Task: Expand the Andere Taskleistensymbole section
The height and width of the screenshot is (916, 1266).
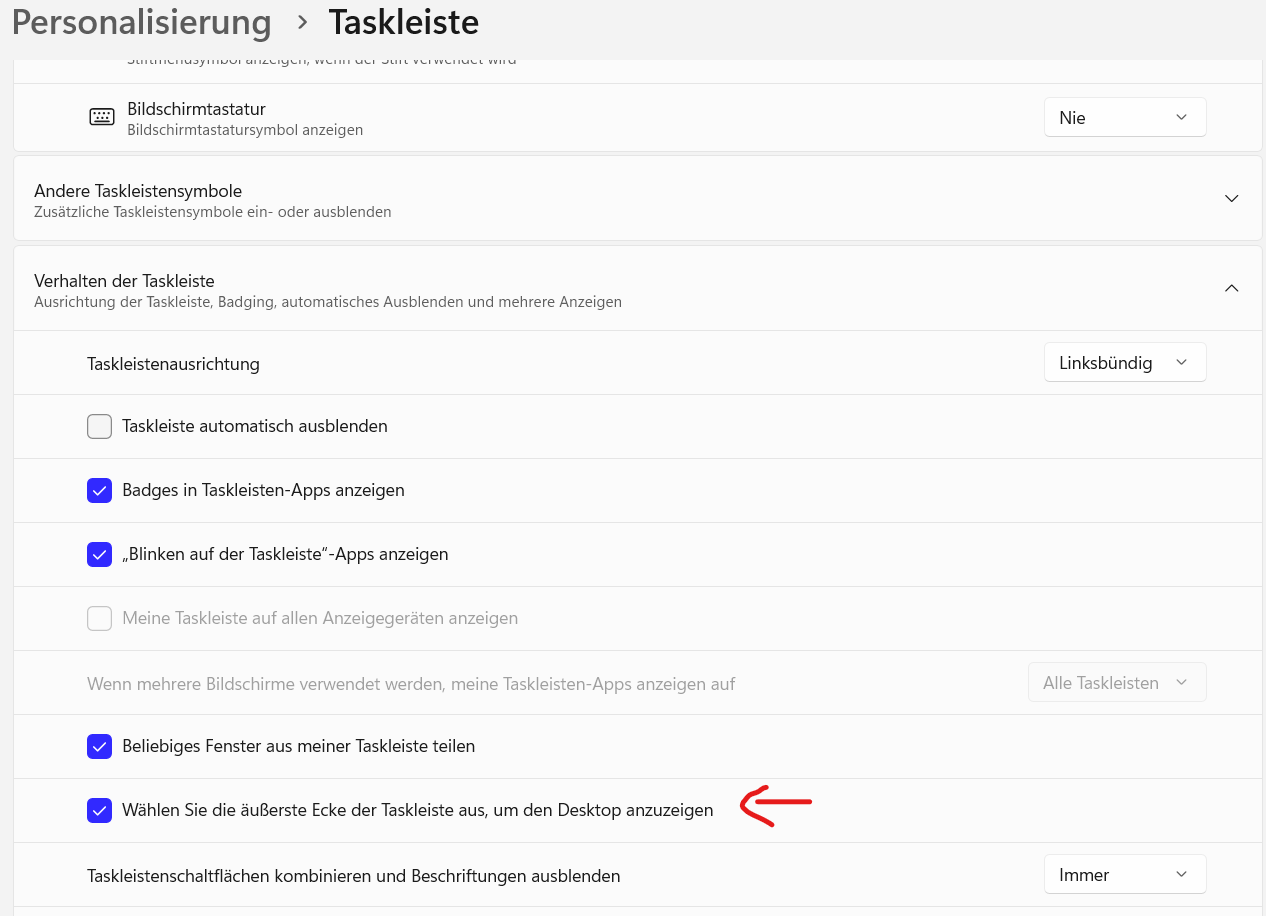Action: pos(1232,198)
